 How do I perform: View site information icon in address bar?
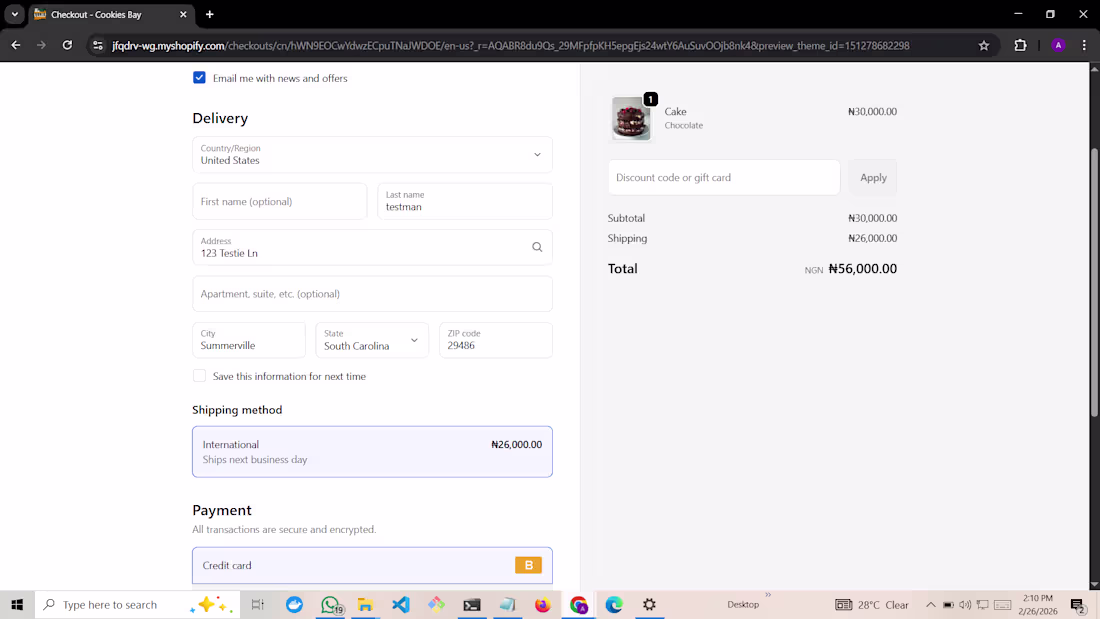pos(98,46)
